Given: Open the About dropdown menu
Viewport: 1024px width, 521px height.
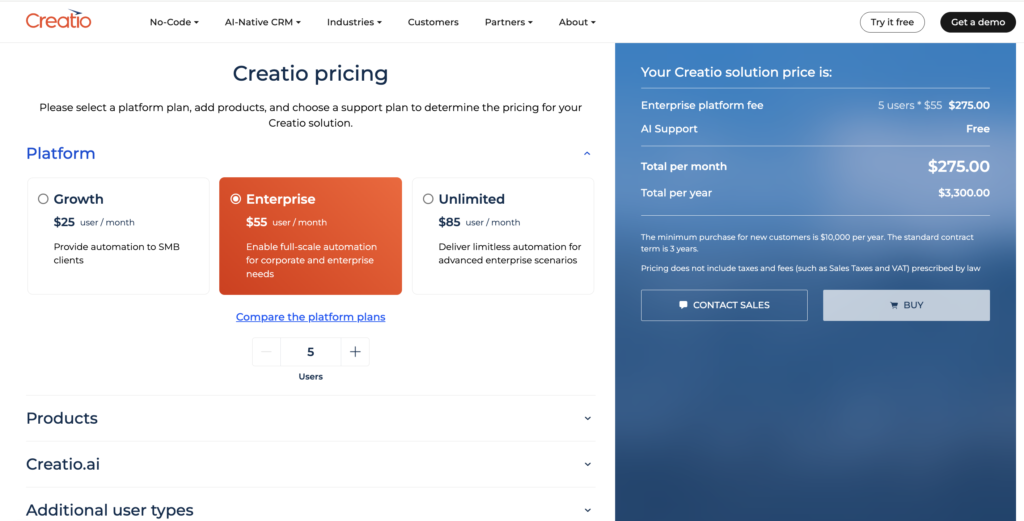Looking at the screenshot, I should (577, 22).
